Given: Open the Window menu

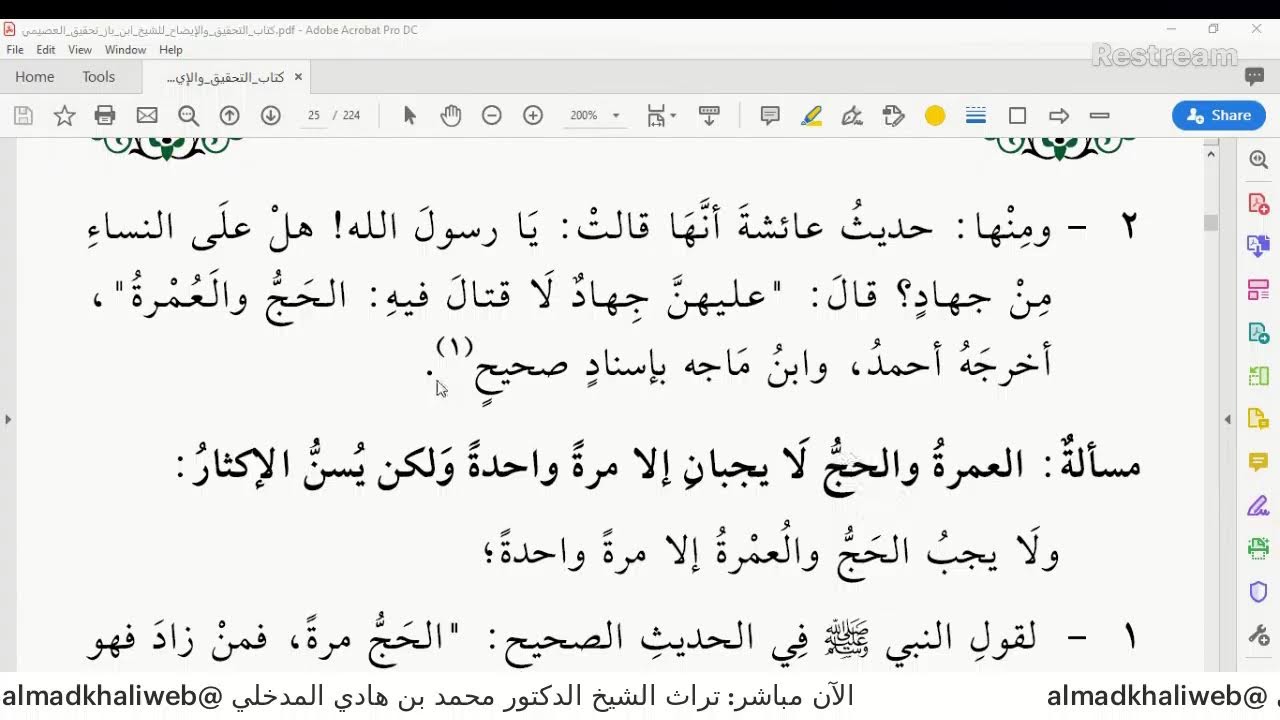Looking at the screenshot, I should [x=125, y=50].
